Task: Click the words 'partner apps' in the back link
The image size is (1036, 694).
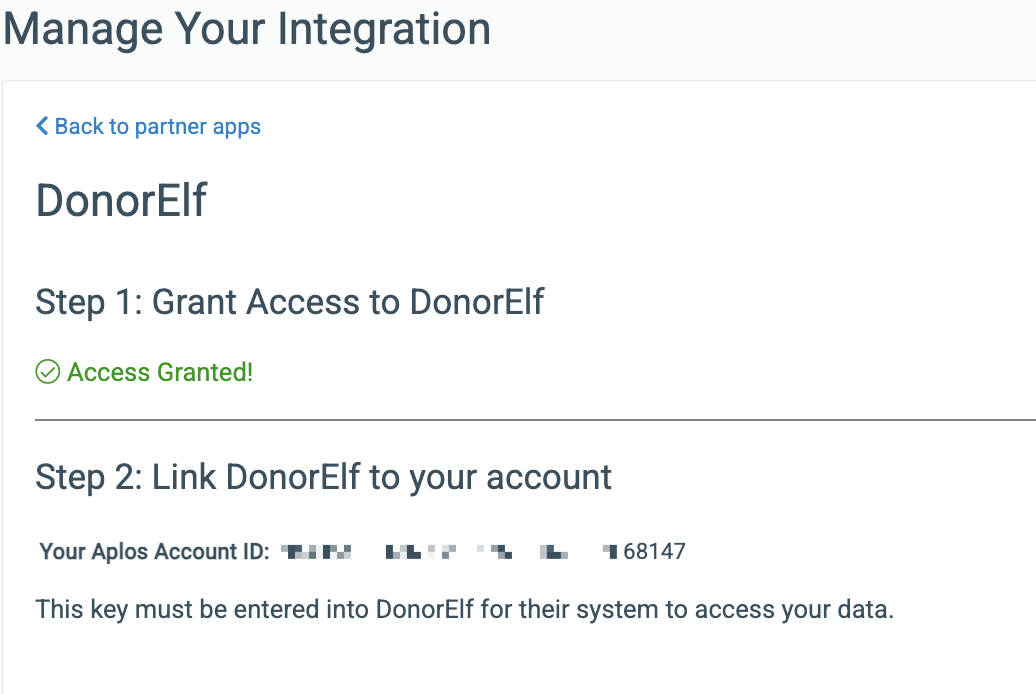Action: (x=198, y=127)
